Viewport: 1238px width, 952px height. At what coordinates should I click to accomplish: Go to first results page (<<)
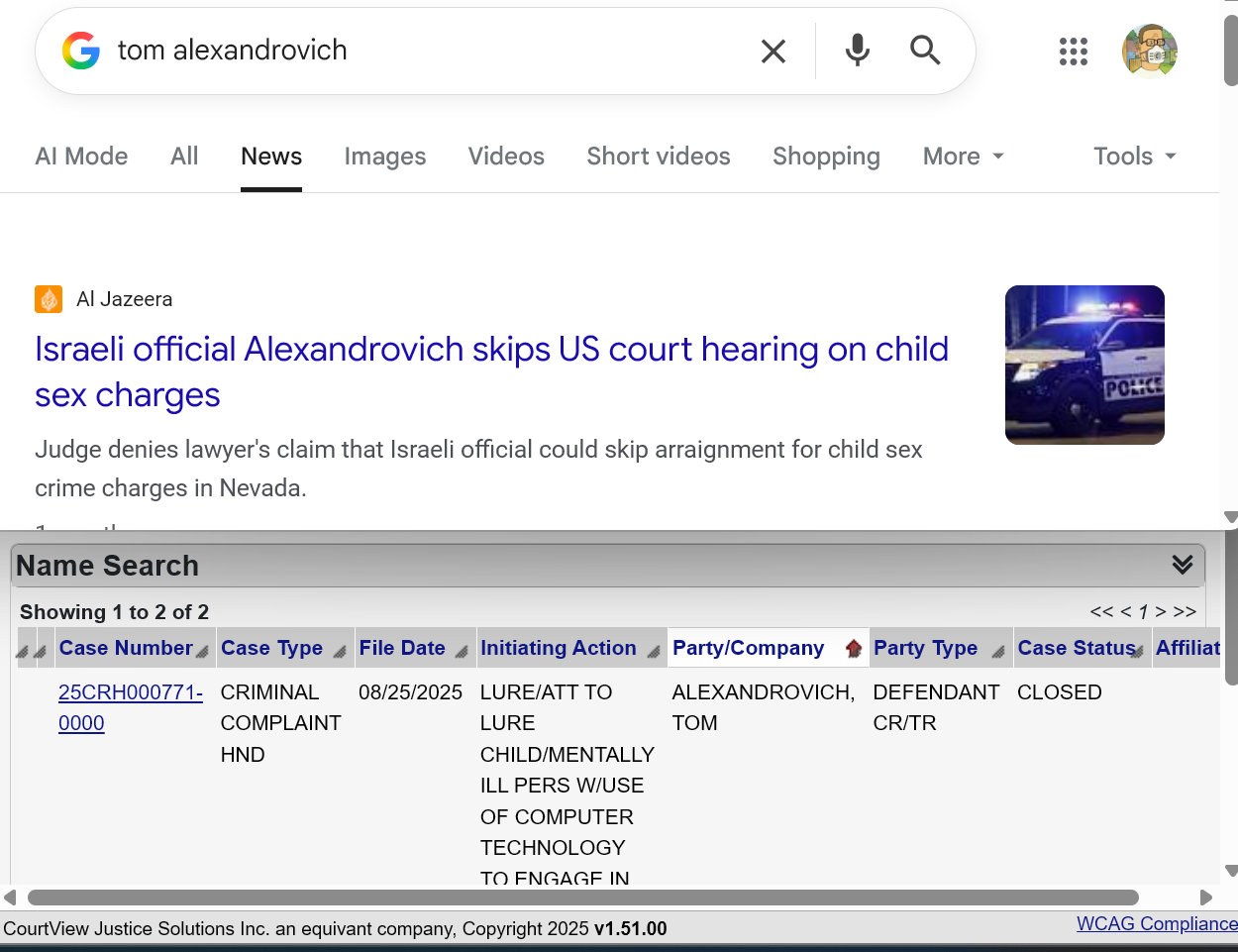(1101, 611)
